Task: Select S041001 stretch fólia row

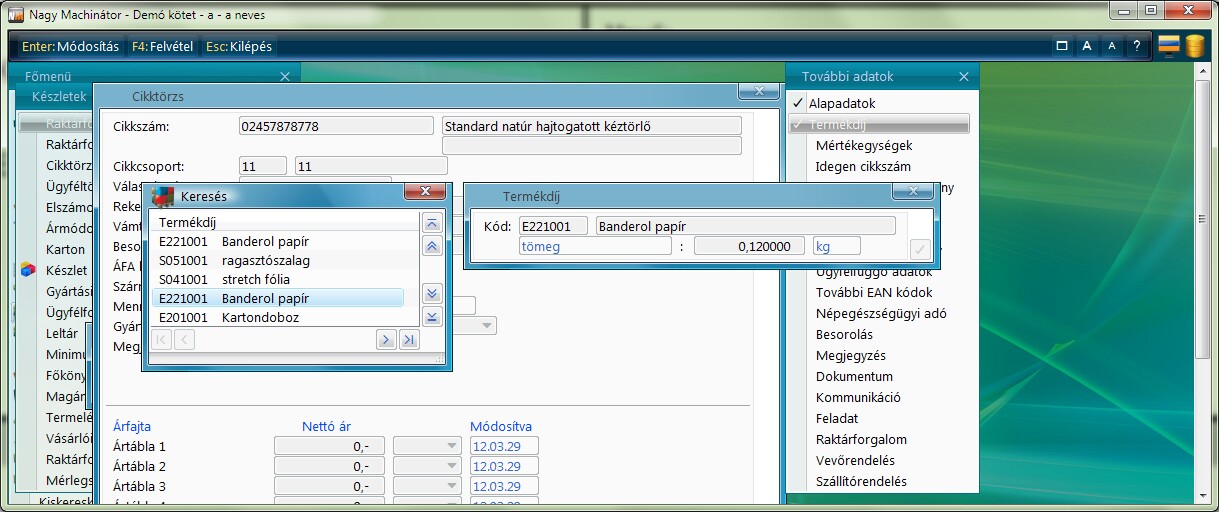Action: click(281, 279)
